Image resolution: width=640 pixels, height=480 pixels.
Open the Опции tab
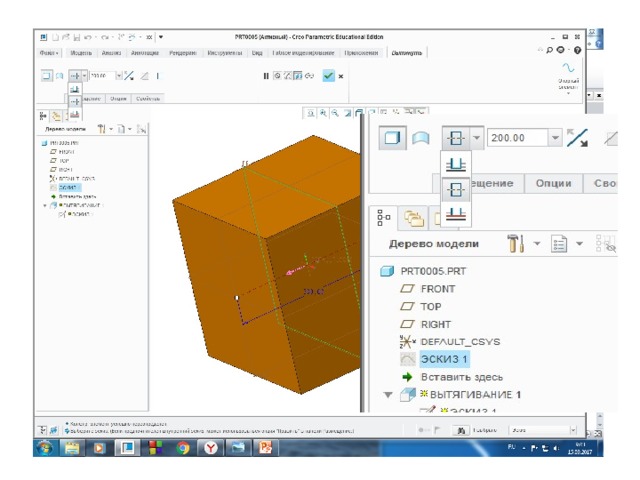[x=553, y=184]
